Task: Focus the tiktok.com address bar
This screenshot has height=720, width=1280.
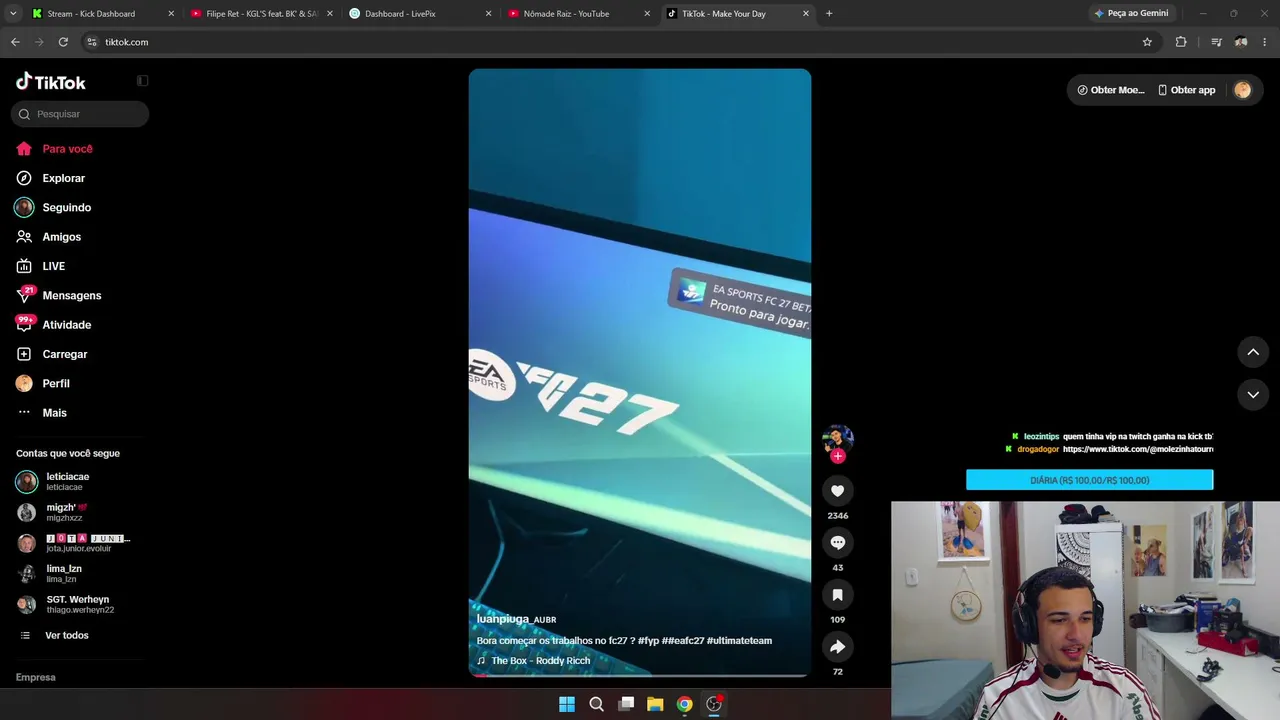Action: click(x=615, y=42)
